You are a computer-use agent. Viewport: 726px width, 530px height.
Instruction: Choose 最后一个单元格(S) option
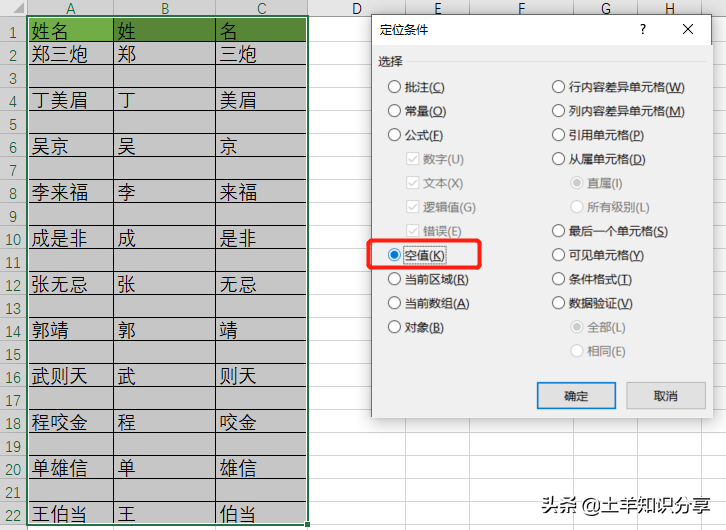[x=610, y=231]
